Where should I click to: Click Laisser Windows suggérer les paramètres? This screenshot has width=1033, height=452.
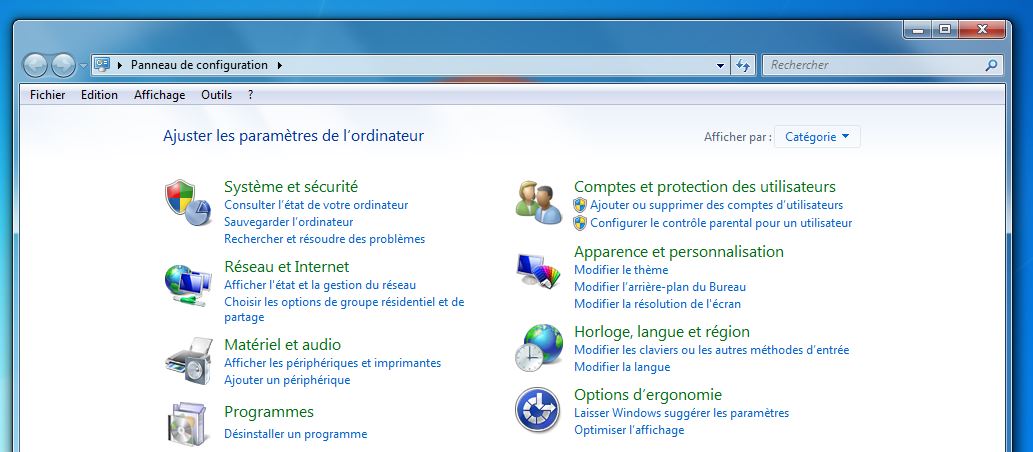coord(681,413)
